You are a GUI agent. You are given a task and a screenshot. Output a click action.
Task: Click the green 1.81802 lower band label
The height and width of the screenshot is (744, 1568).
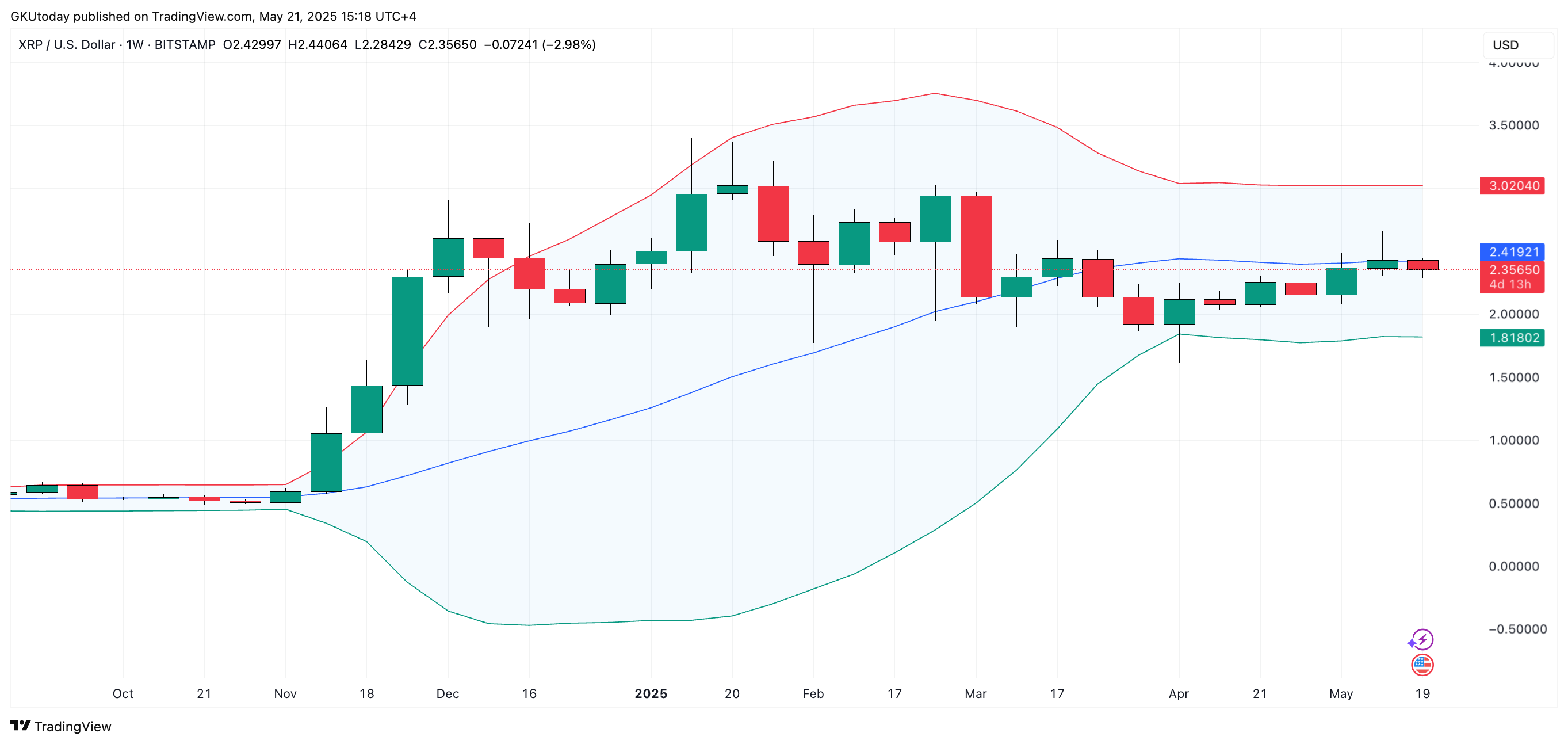1512,338
